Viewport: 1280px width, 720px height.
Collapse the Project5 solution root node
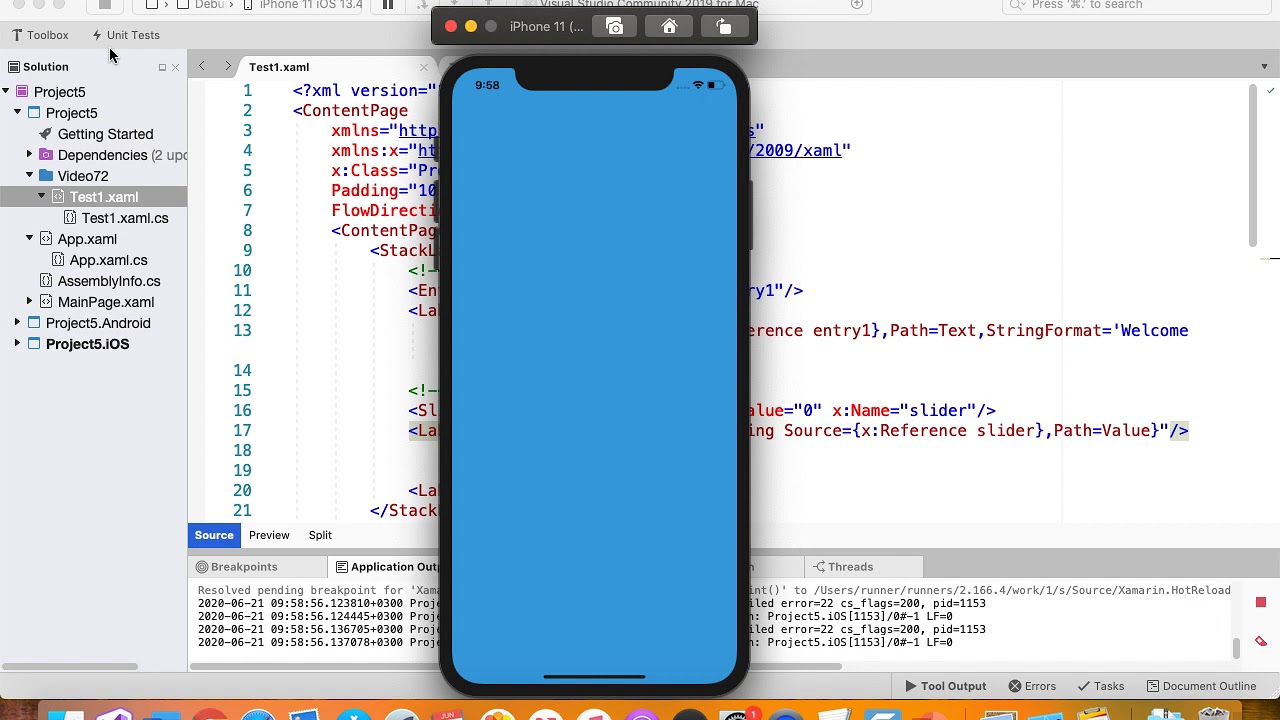click(x=6, y=92)
